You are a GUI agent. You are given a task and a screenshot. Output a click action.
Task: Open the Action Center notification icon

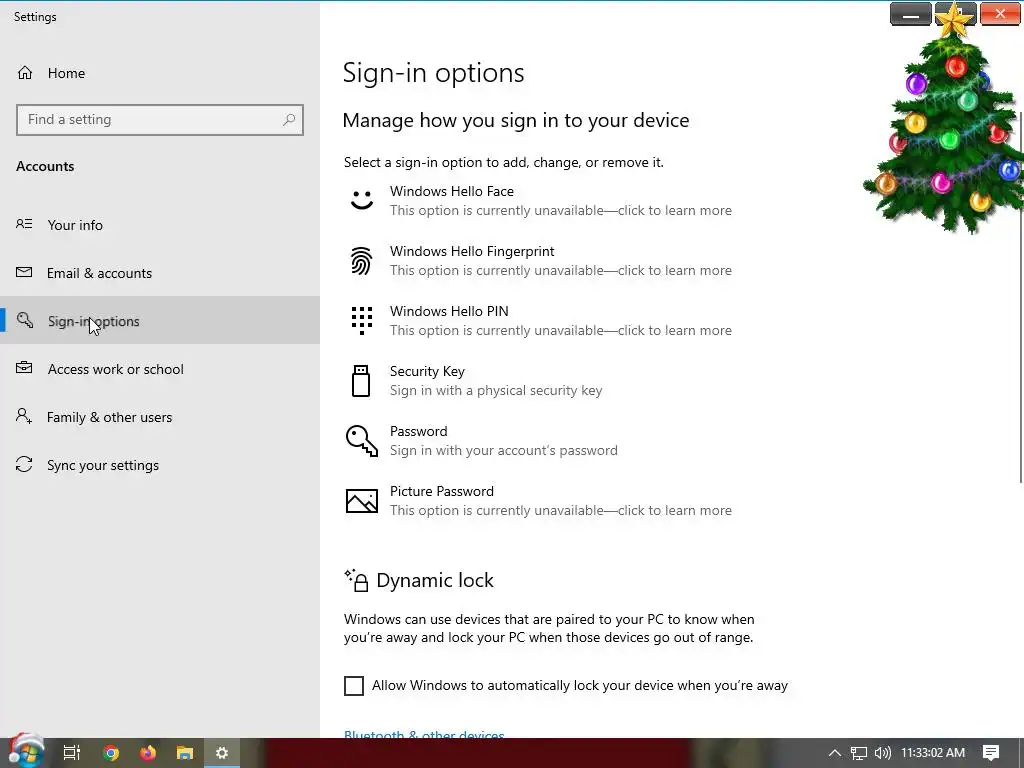(x=991, y=753)
